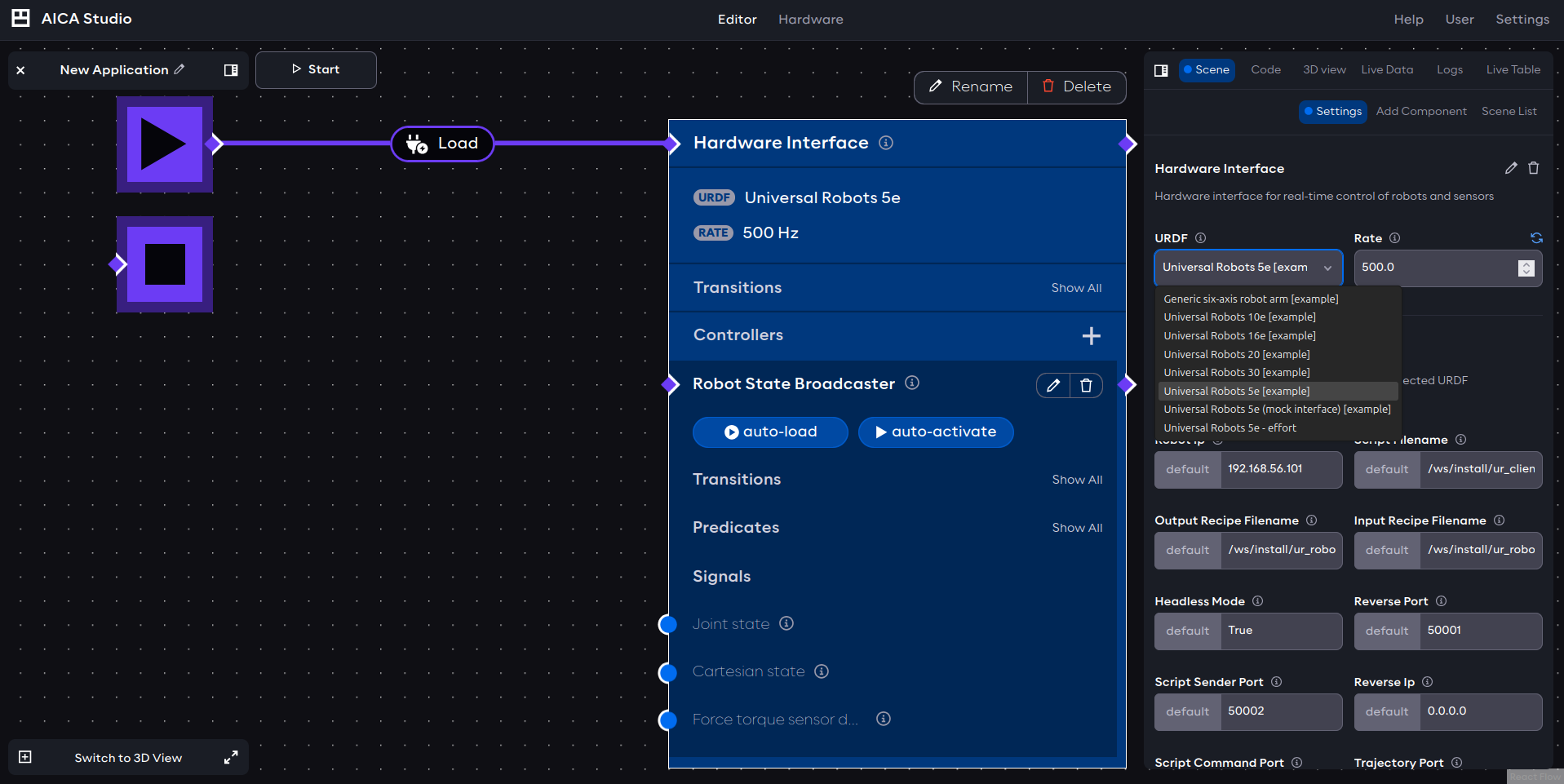Add a controller with plus icon
The width and height of the screenshot is (1564, 784).
tap(1091, 335)
